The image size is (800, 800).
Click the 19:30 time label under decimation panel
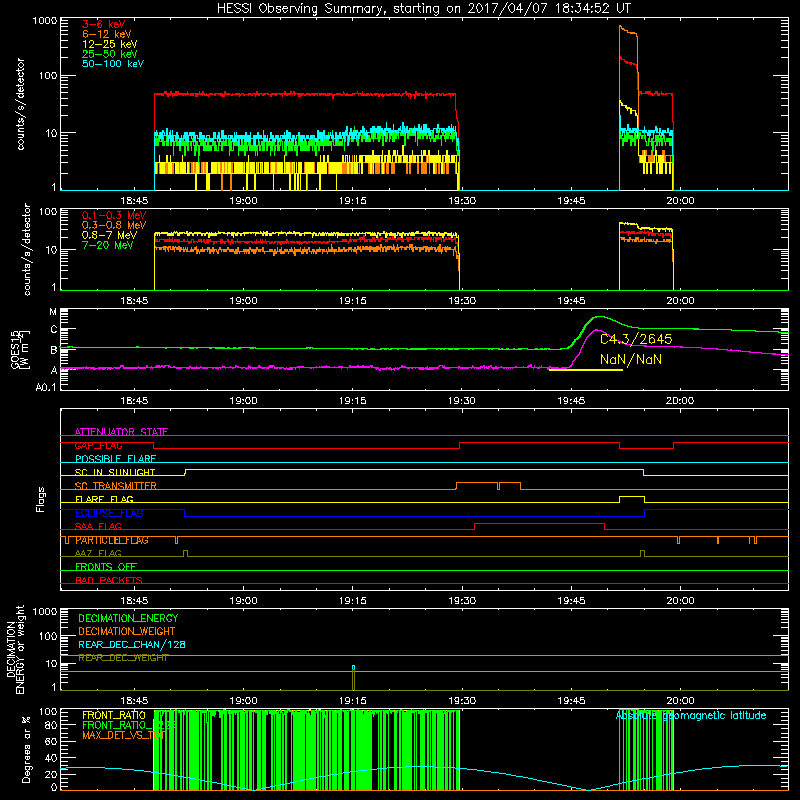point(462,701)
